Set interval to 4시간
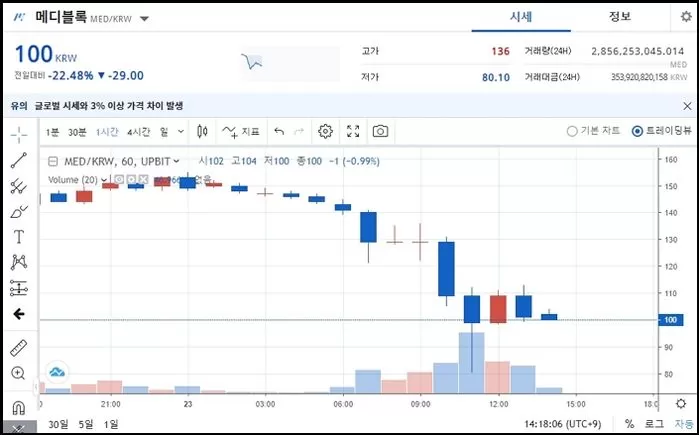 click(x=139, y=132)
